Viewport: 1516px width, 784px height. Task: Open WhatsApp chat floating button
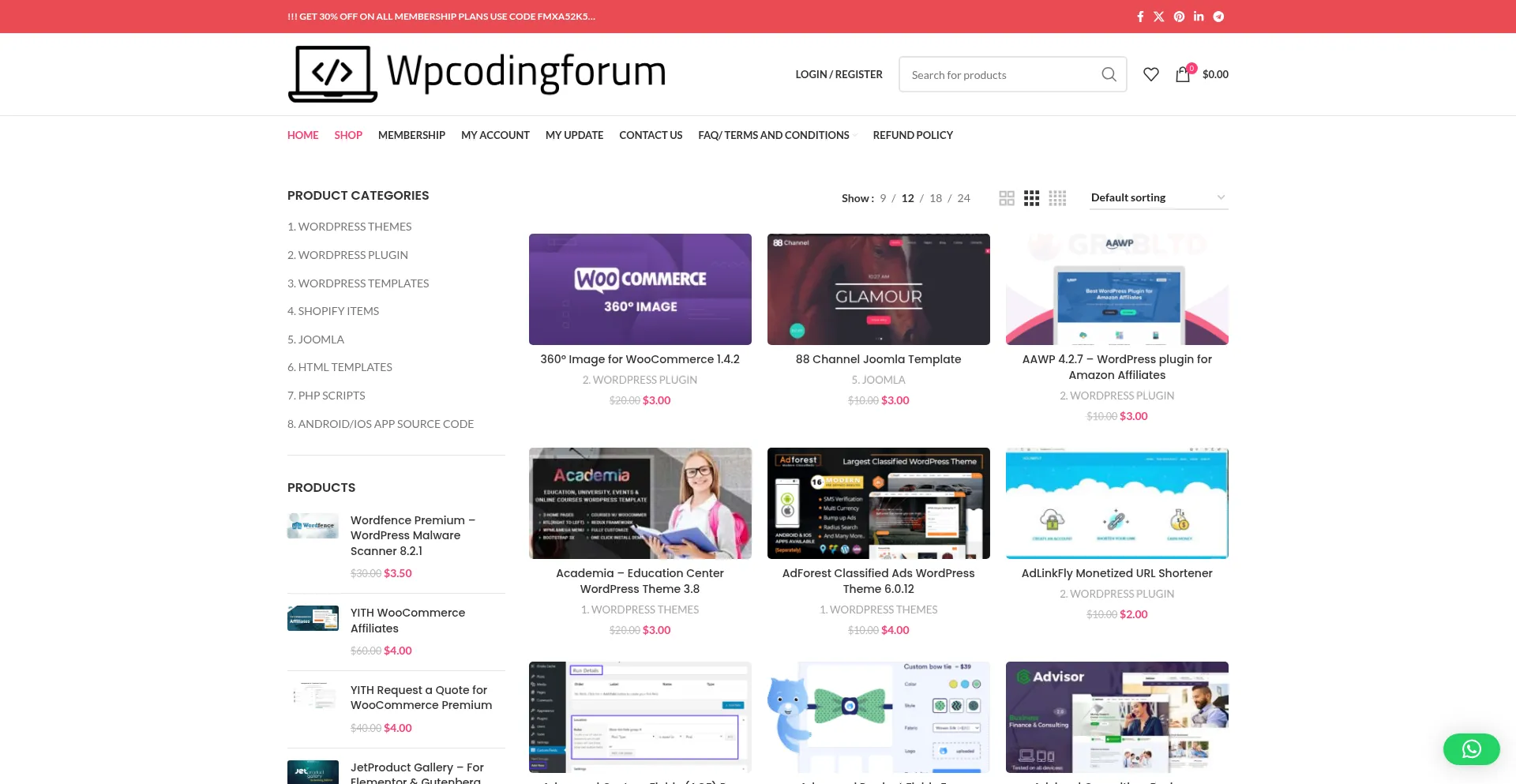tap(1472, 749)
